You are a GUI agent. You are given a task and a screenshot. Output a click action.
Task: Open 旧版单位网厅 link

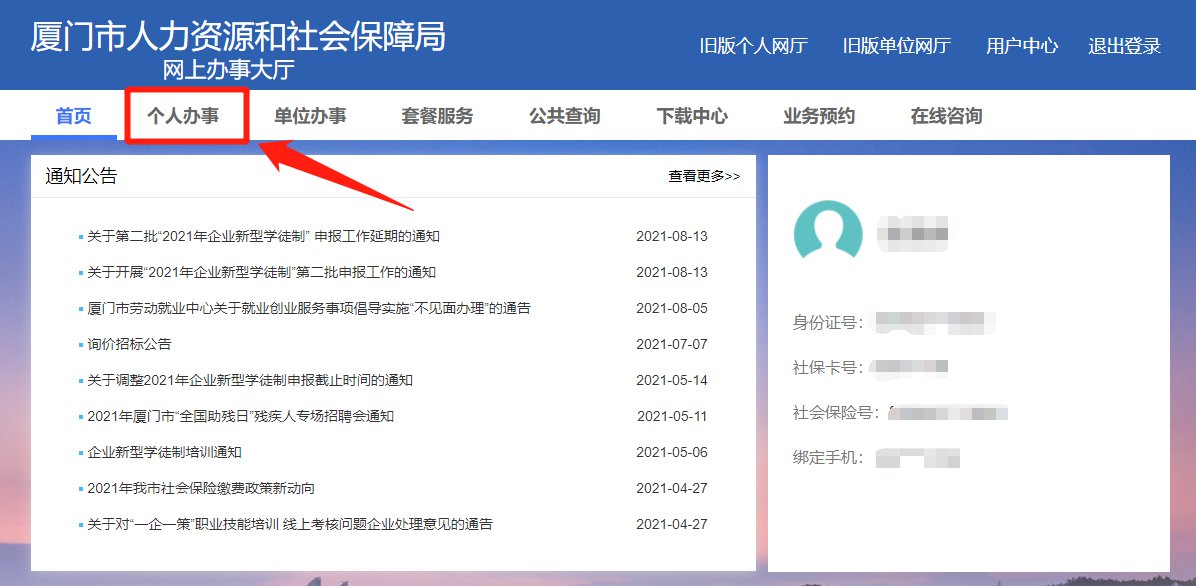(x=896, y=46)
